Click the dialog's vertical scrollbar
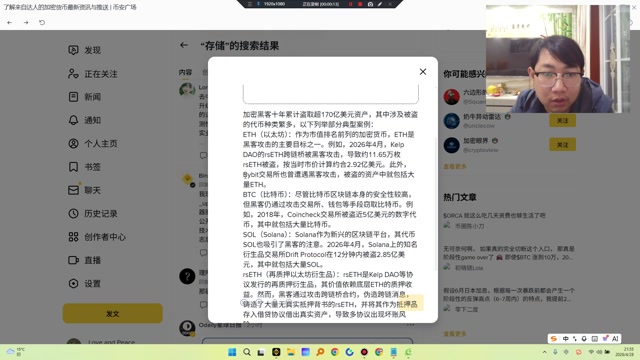This screenshot has width=640, height=360. pyautogui.click(x=436, y=204)
